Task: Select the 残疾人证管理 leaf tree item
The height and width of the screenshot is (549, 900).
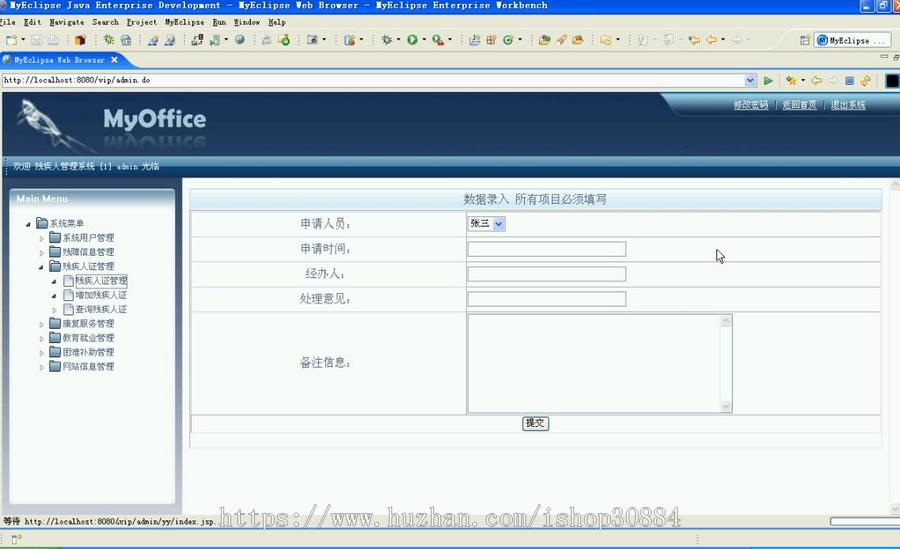Action: (x=101, y=281)
